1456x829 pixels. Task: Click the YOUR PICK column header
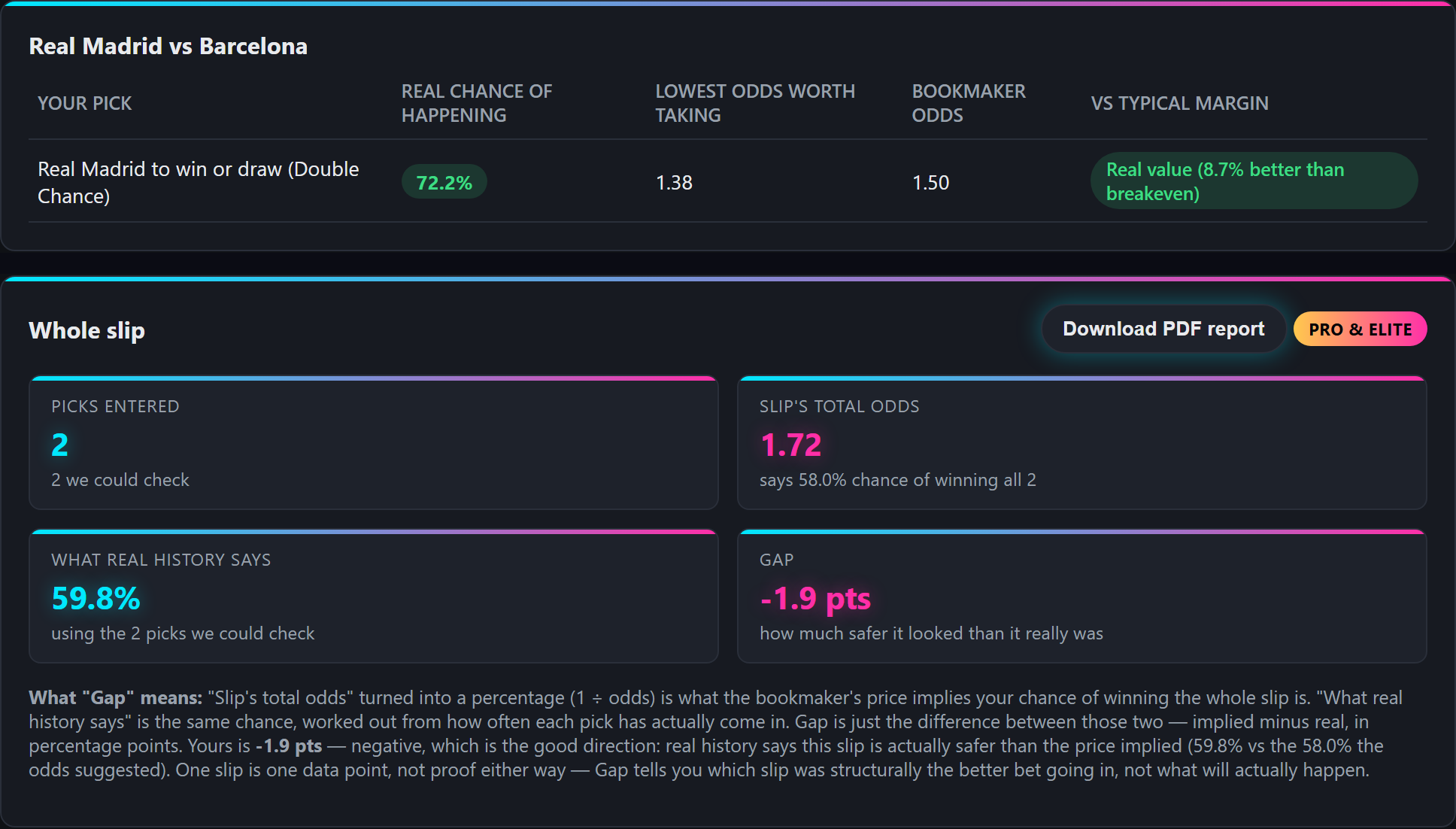click(84, 103)
